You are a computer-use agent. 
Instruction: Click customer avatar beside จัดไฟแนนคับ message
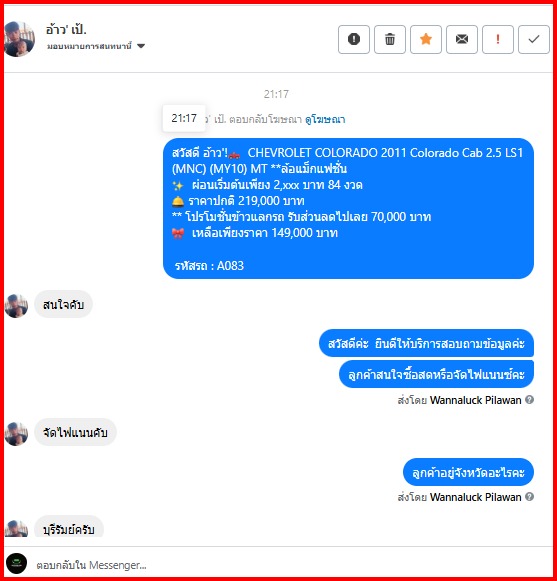(x=16, y=434)
